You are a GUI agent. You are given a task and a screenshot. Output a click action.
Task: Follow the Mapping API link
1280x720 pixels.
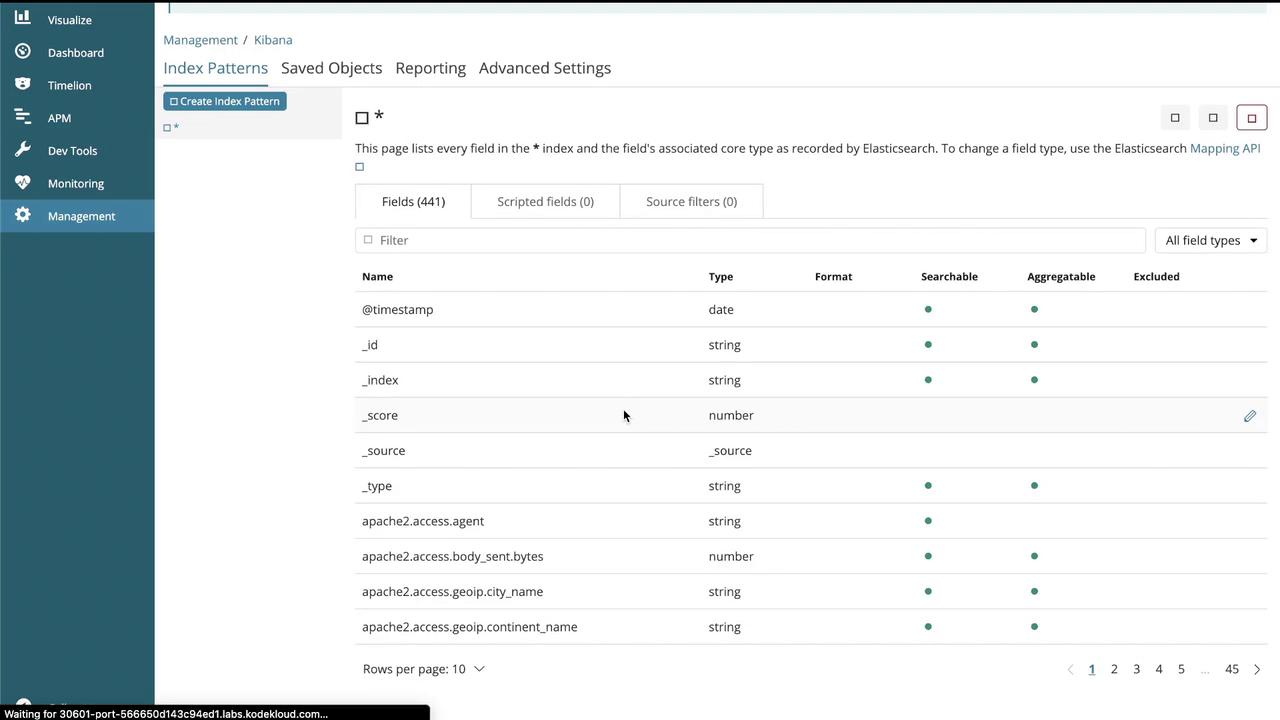[x=1224, y=148]
